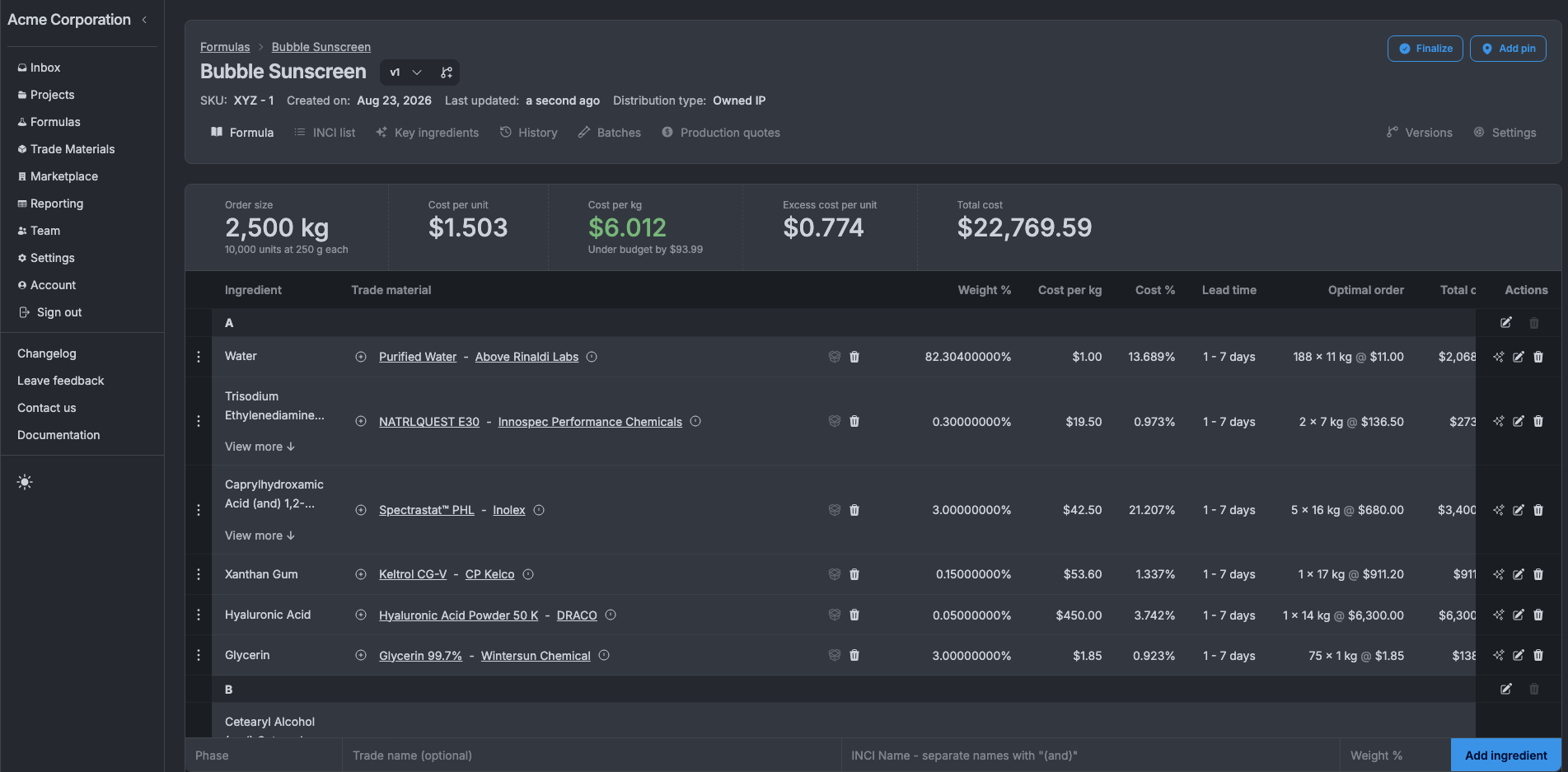Delete the Water ingredient row
Image resolution: width=1568 pixels, height=772 pixels.
point(1538,357)
